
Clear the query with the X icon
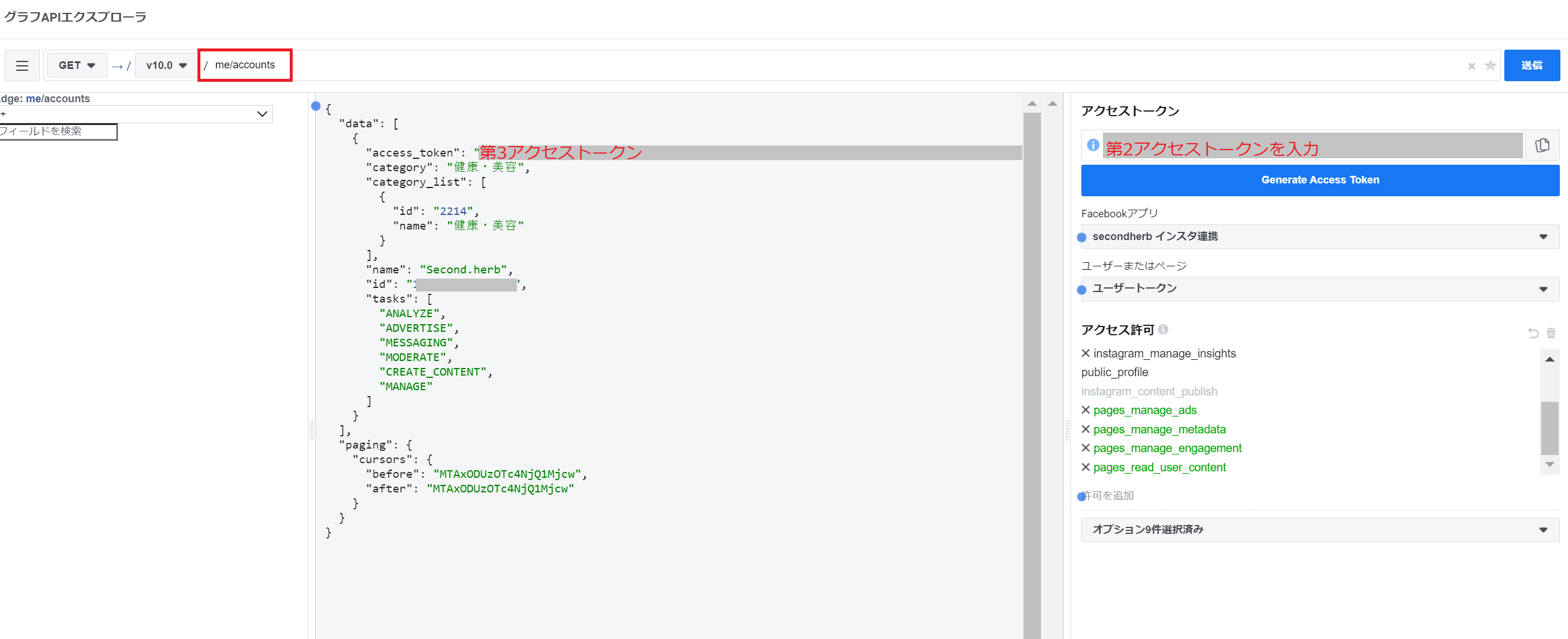1471,67
